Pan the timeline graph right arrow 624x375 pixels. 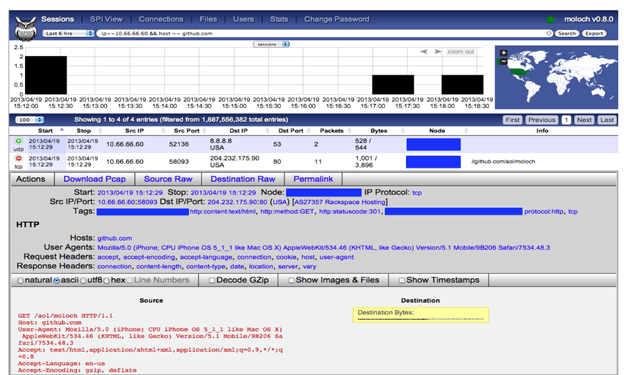(438, 52)
